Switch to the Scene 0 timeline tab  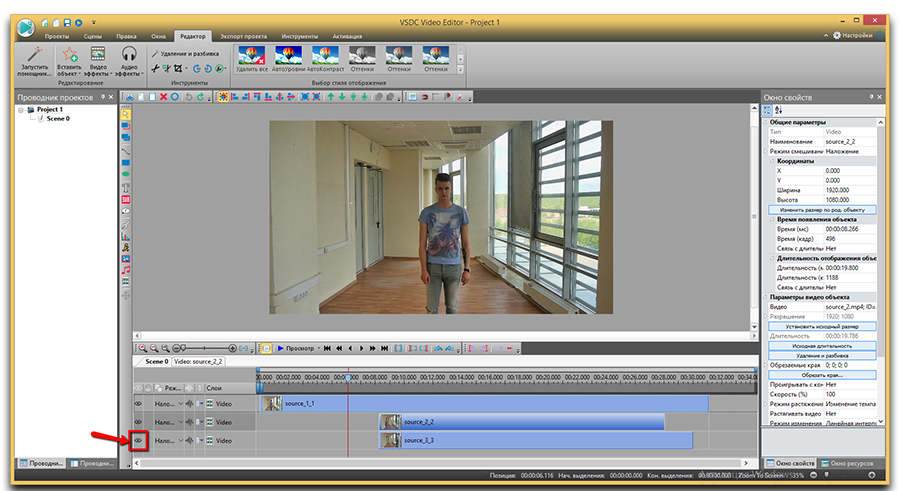(x=156, y=362)
